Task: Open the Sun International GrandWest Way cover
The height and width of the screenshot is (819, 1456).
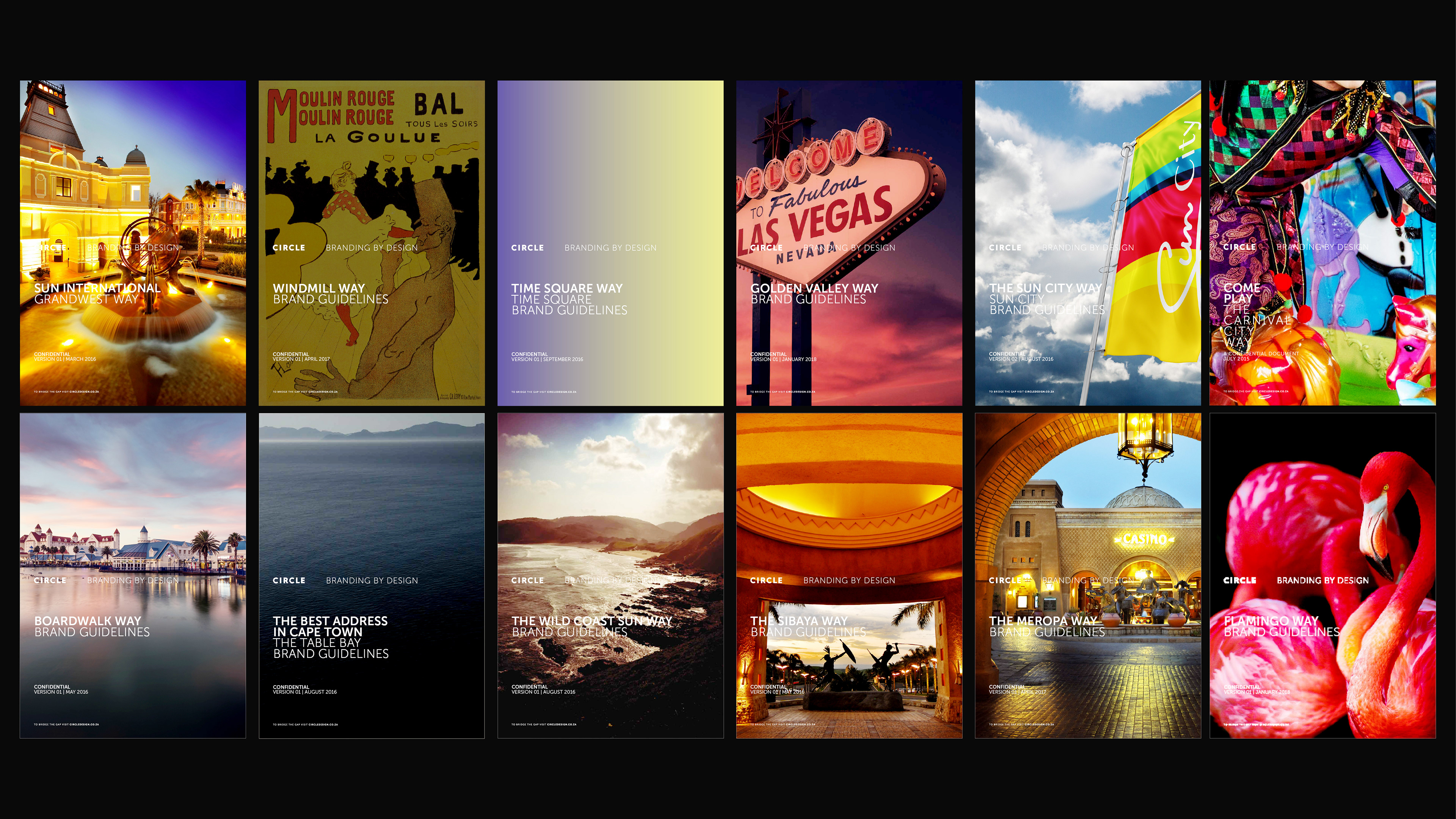Action: click(x=133, y=243)
